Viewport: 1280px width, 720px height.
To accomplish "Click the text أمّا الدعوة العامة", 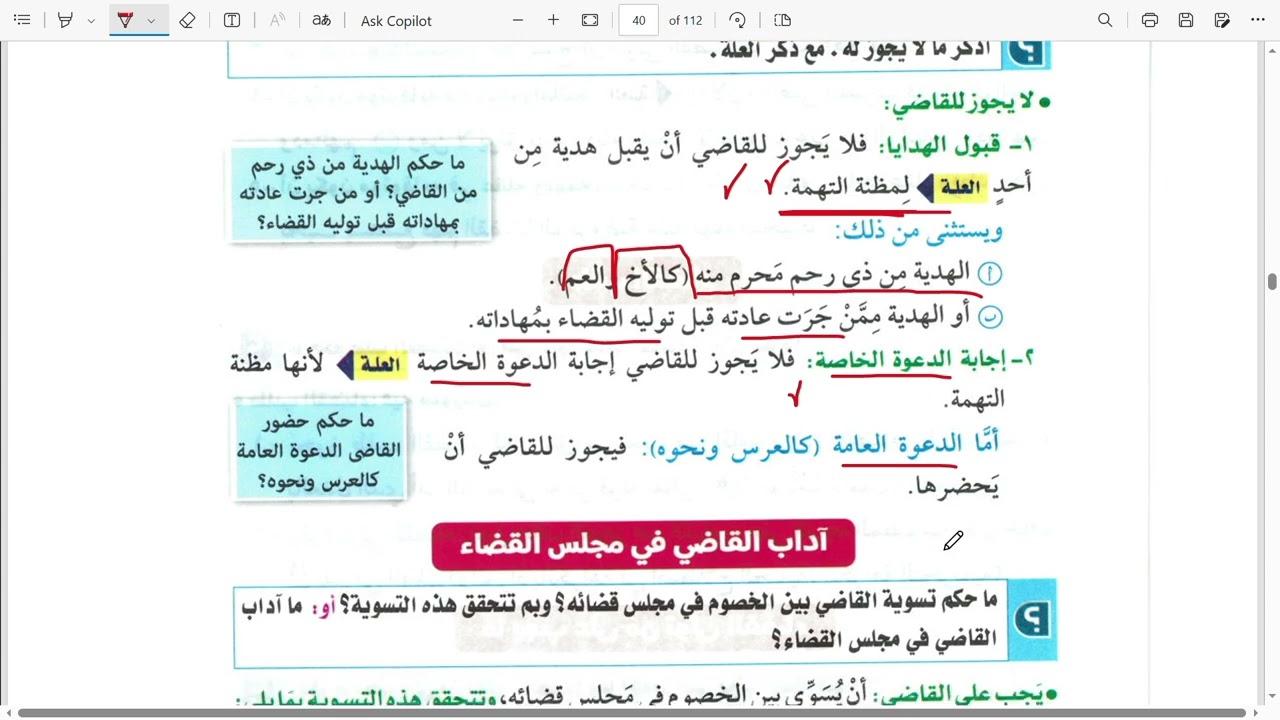I will point(916,446).
